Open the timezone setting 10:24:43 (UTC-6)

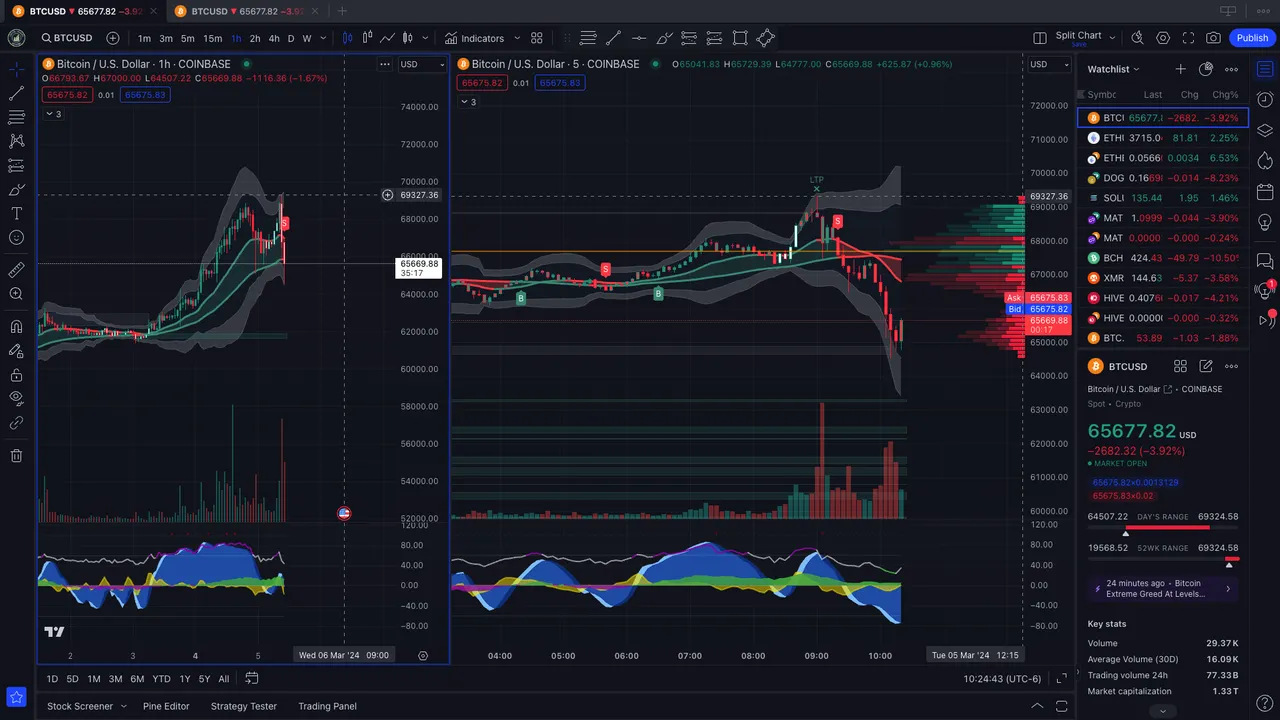[x=1002, y=679]
